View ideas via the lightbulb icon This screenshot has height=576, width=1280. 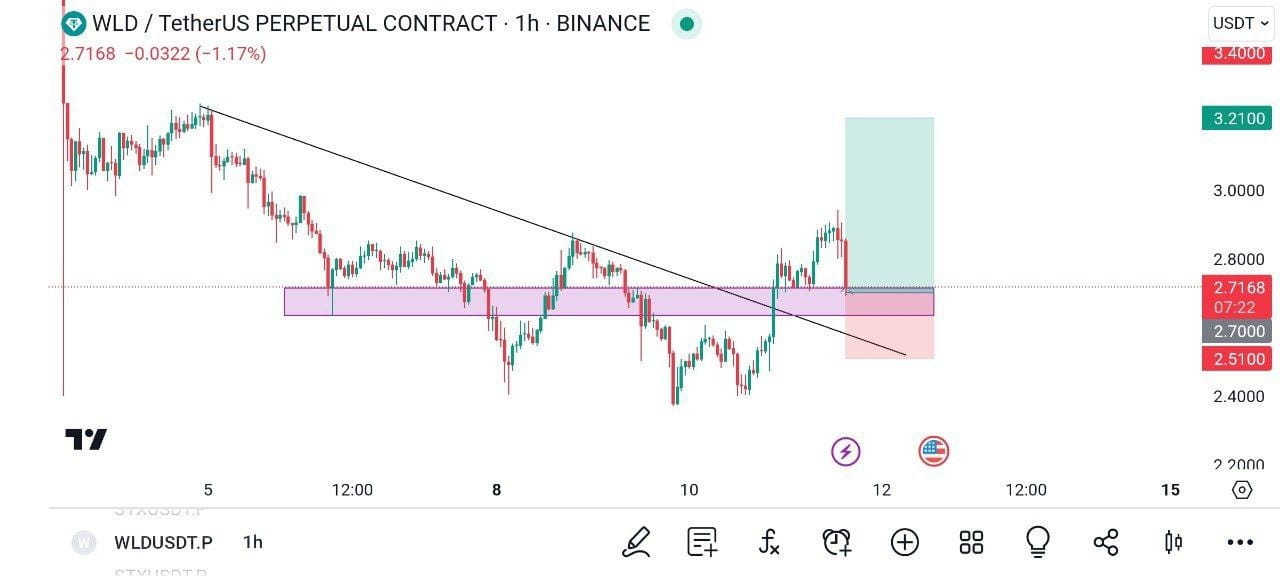[1038, 542]
